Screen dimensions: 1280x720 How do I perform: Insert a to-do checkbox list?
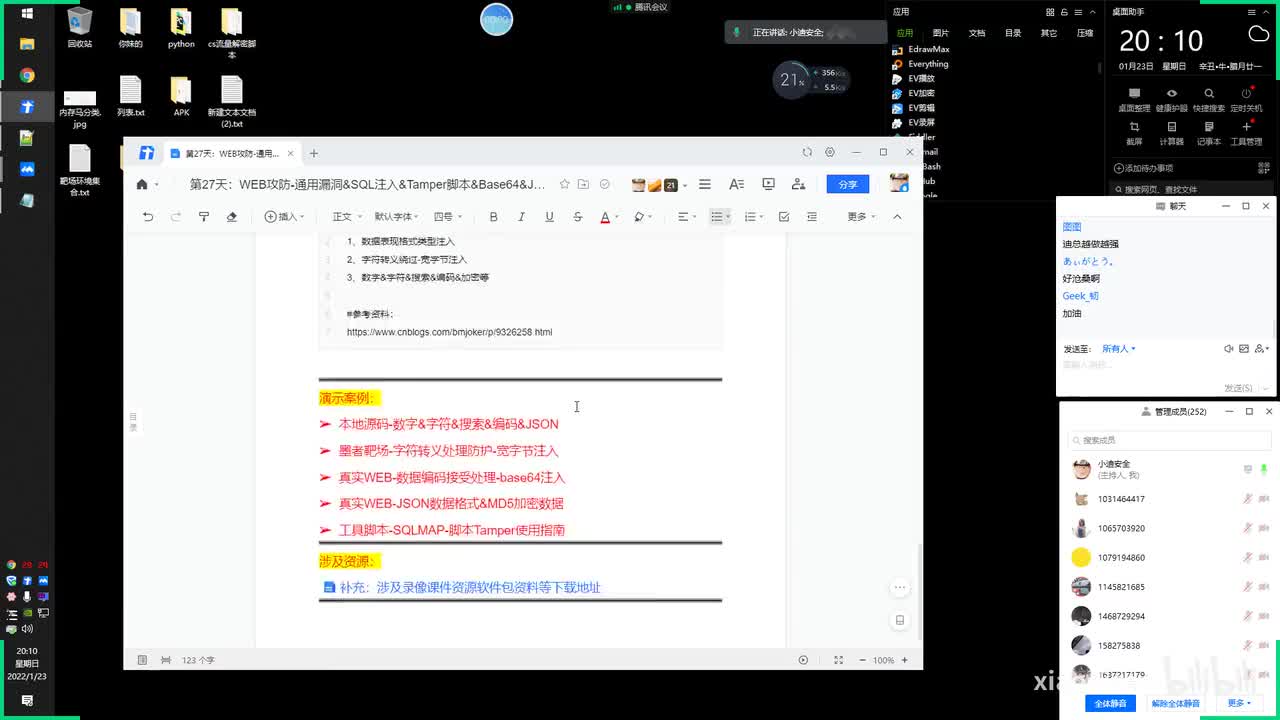tap(784, 216)
